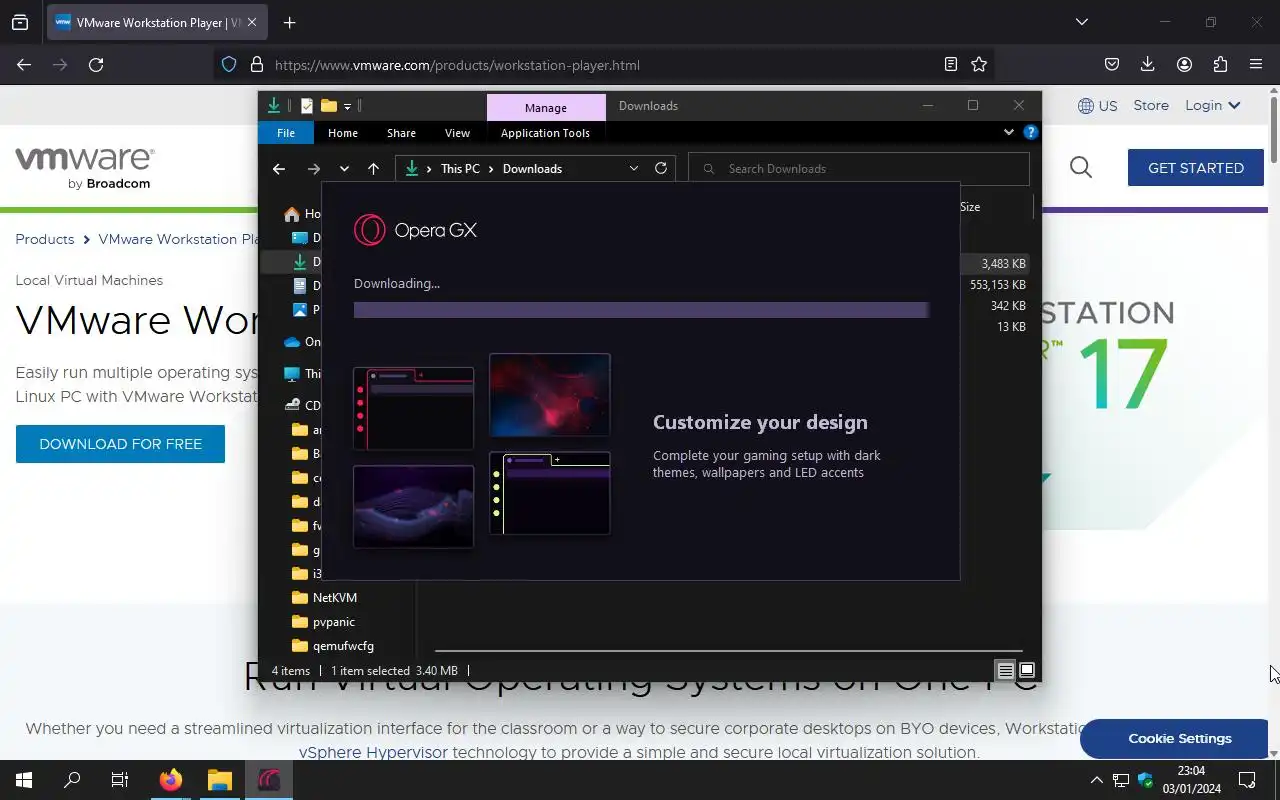Expand the Explorer ribbon chevron
1280x800 pixels.
[x=1008, y=132]
